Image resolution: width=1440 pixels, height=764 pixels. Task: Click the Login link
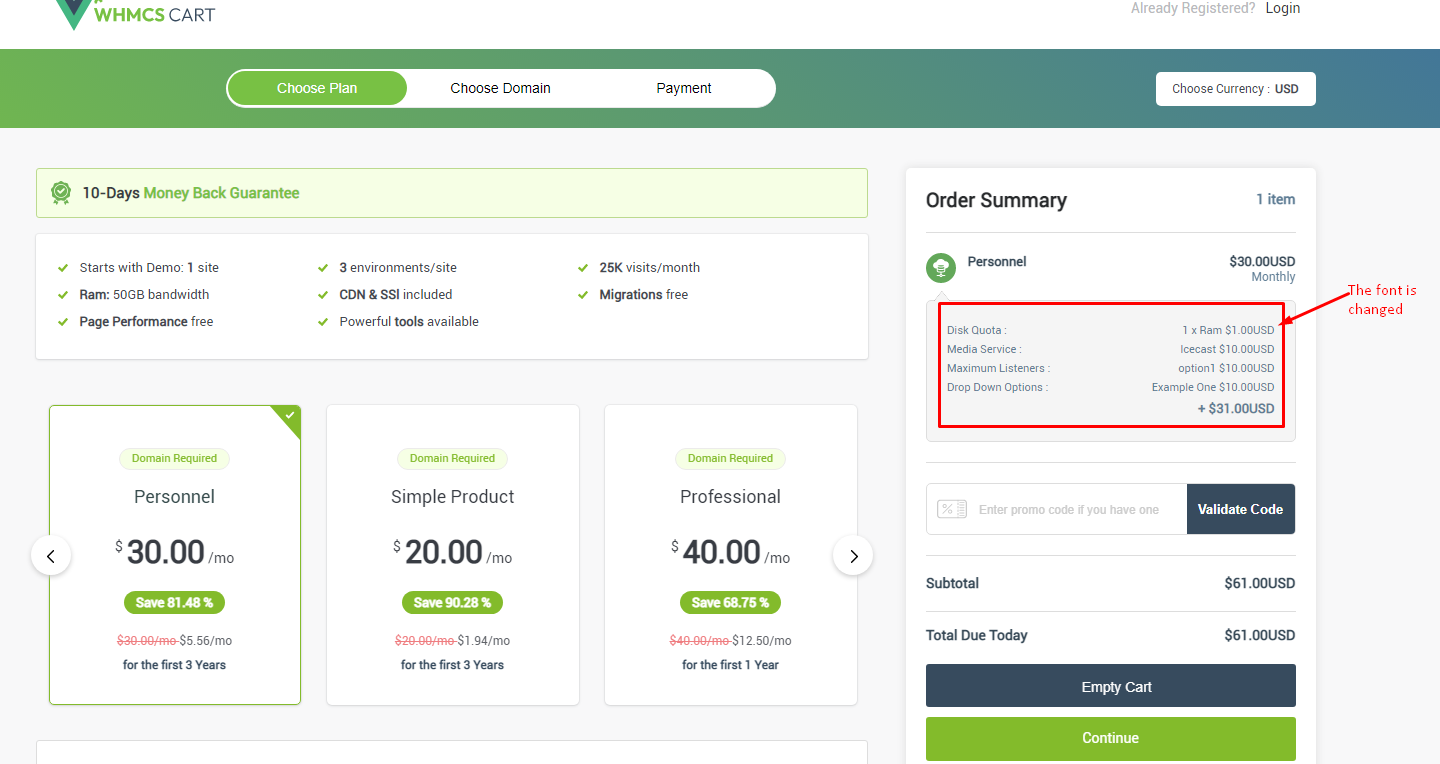[1282, 8]
